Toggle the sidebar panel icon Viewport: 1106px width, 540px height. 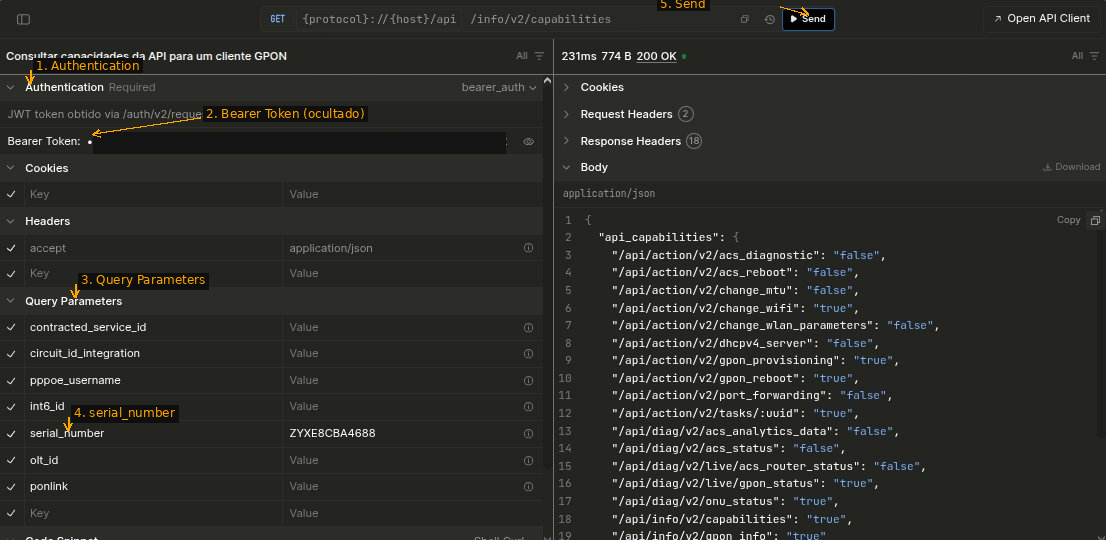tap(23, 20)
